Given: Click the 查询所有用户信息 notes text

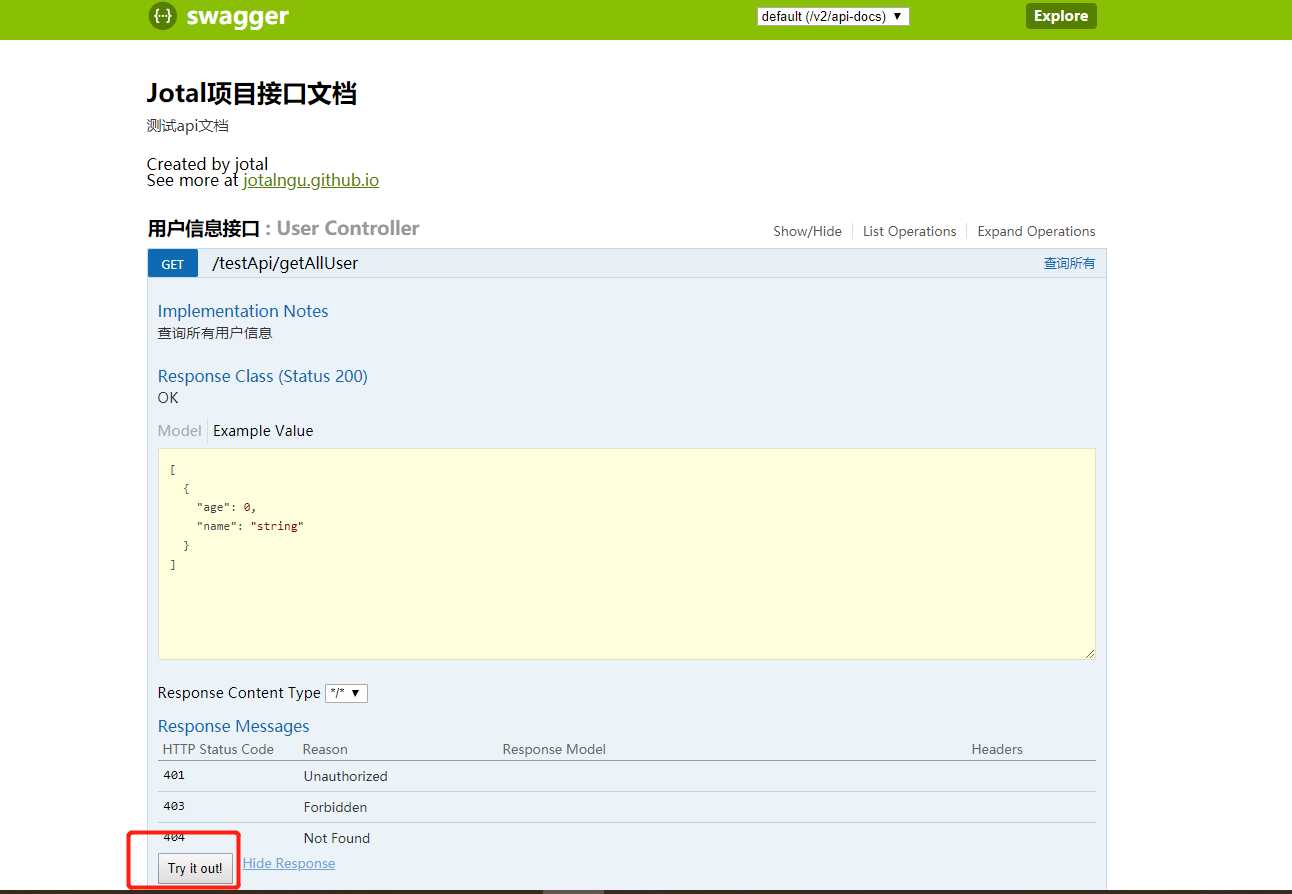Looking at the screenshot, I should tap(215, 333).
